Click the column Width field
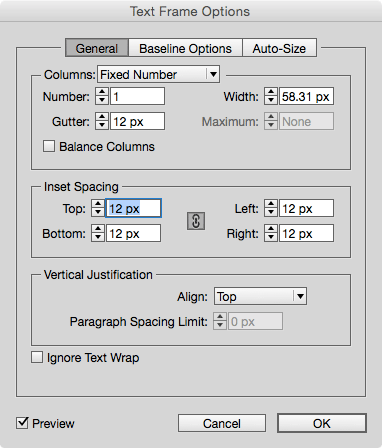This screenshot has width=382, height=448. (x=306, y=96)
